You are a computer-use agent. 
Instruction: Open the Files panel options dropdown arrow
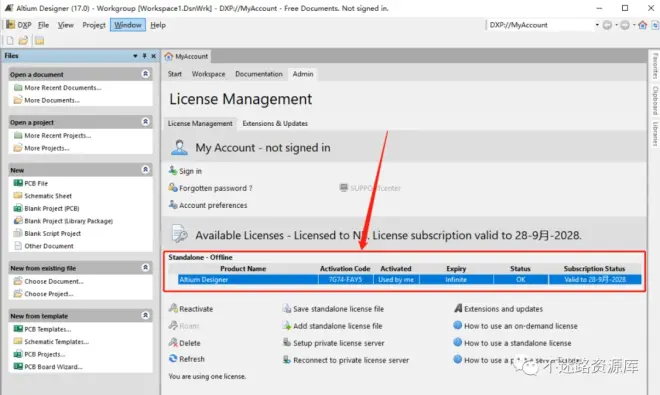coord(135,56)
